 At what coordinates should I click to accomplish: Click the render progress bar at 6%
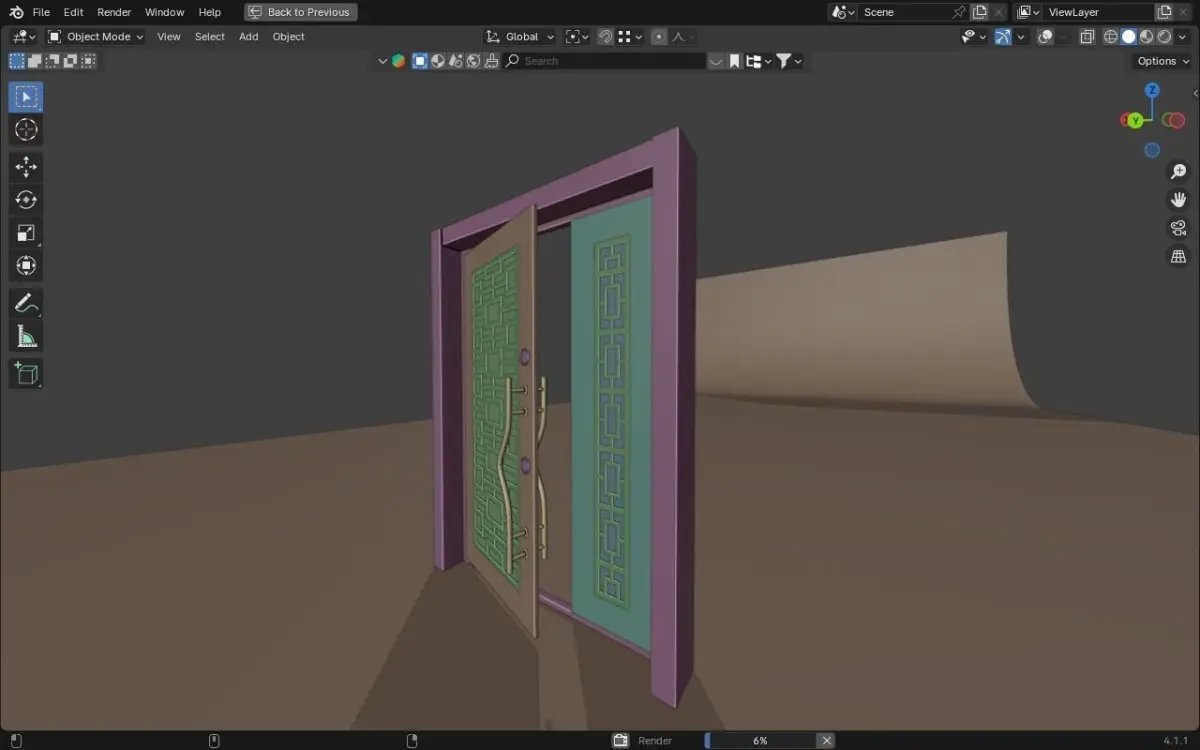(x=760, y=741)
